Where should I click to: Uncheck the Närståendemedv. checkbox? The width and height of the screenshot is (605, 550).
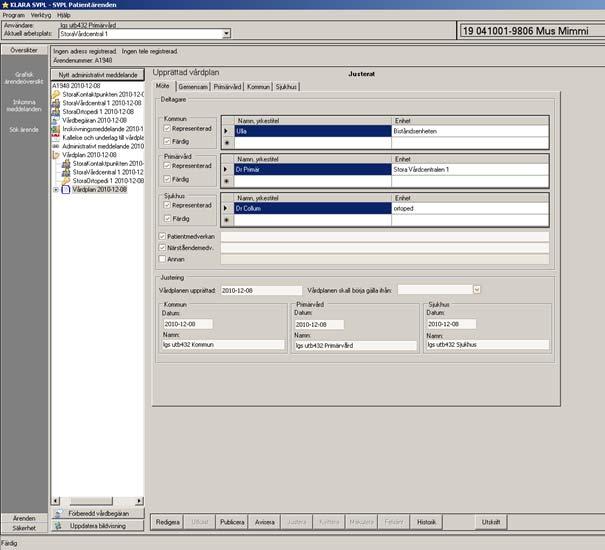(162, 248)
